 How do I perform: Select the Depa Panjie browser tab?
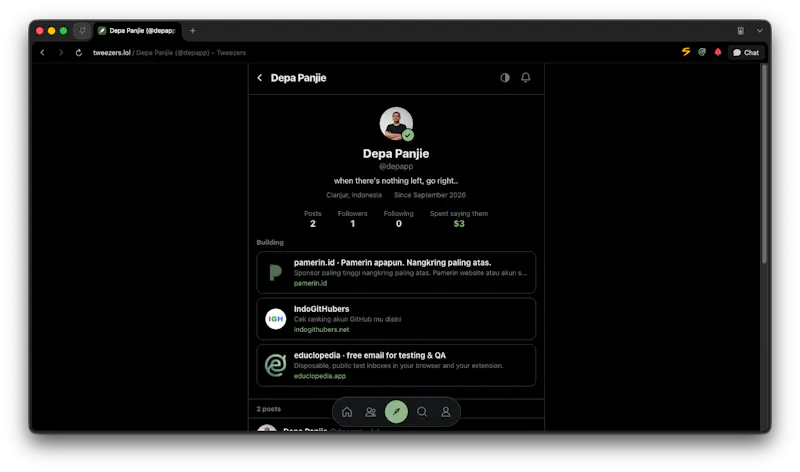(x=137, y=31)
